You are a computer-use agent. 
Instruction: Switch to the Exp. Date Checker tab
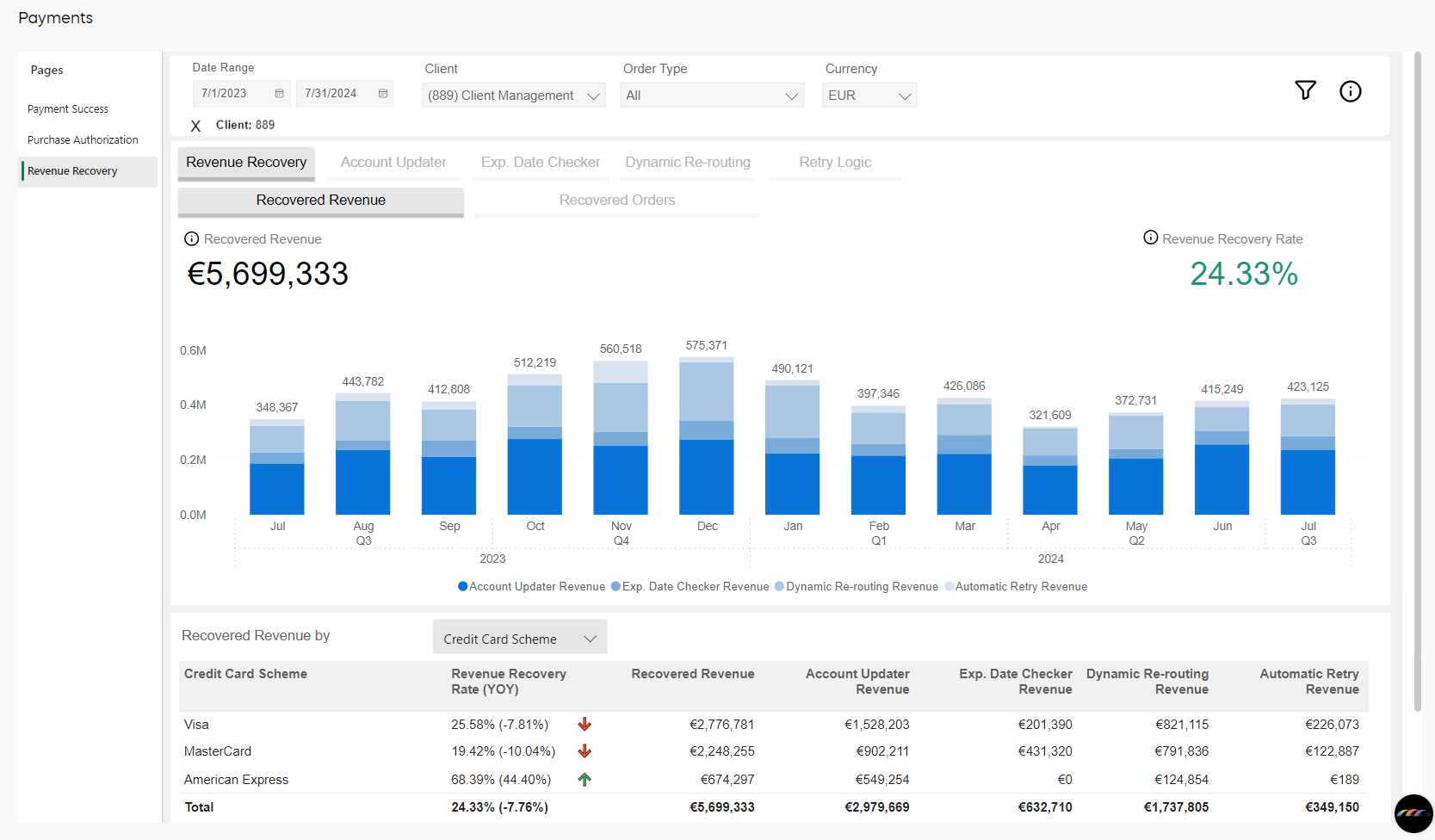pyautogui.click(x=541, y=162)
